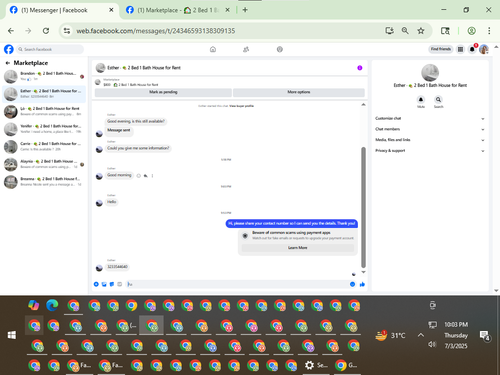Open the weather widget showing 31°C
This screenshot has width=500, height=375.
click(x=390, y=335)
